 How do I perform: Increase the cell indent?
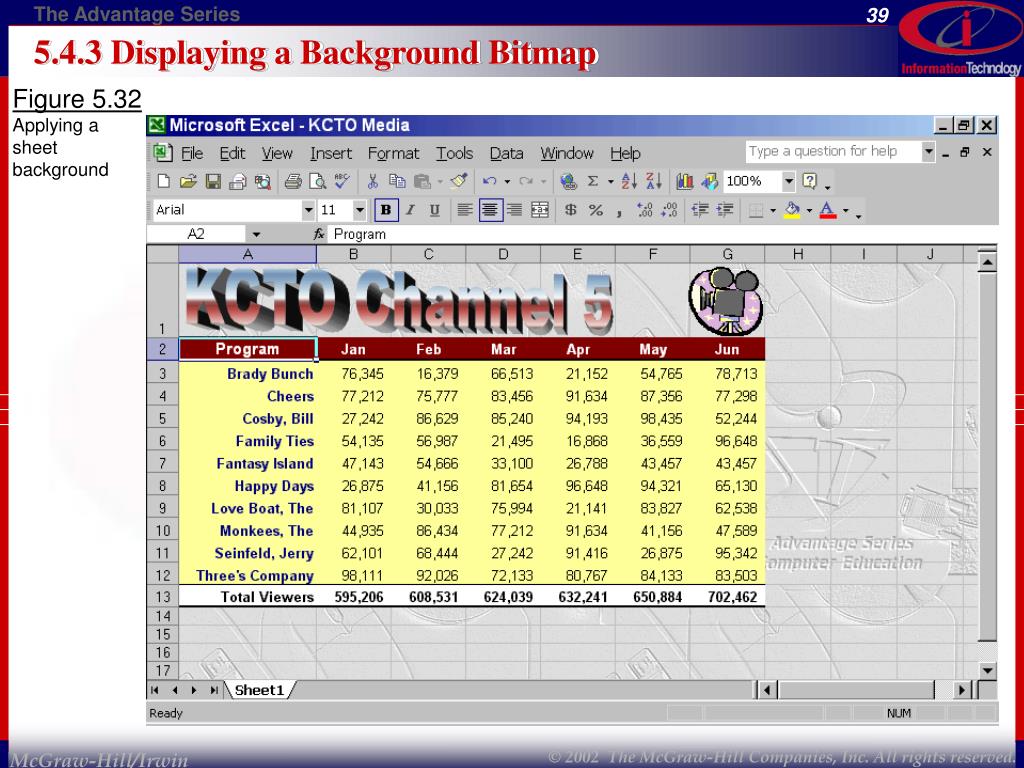click(x=725, y=210)
